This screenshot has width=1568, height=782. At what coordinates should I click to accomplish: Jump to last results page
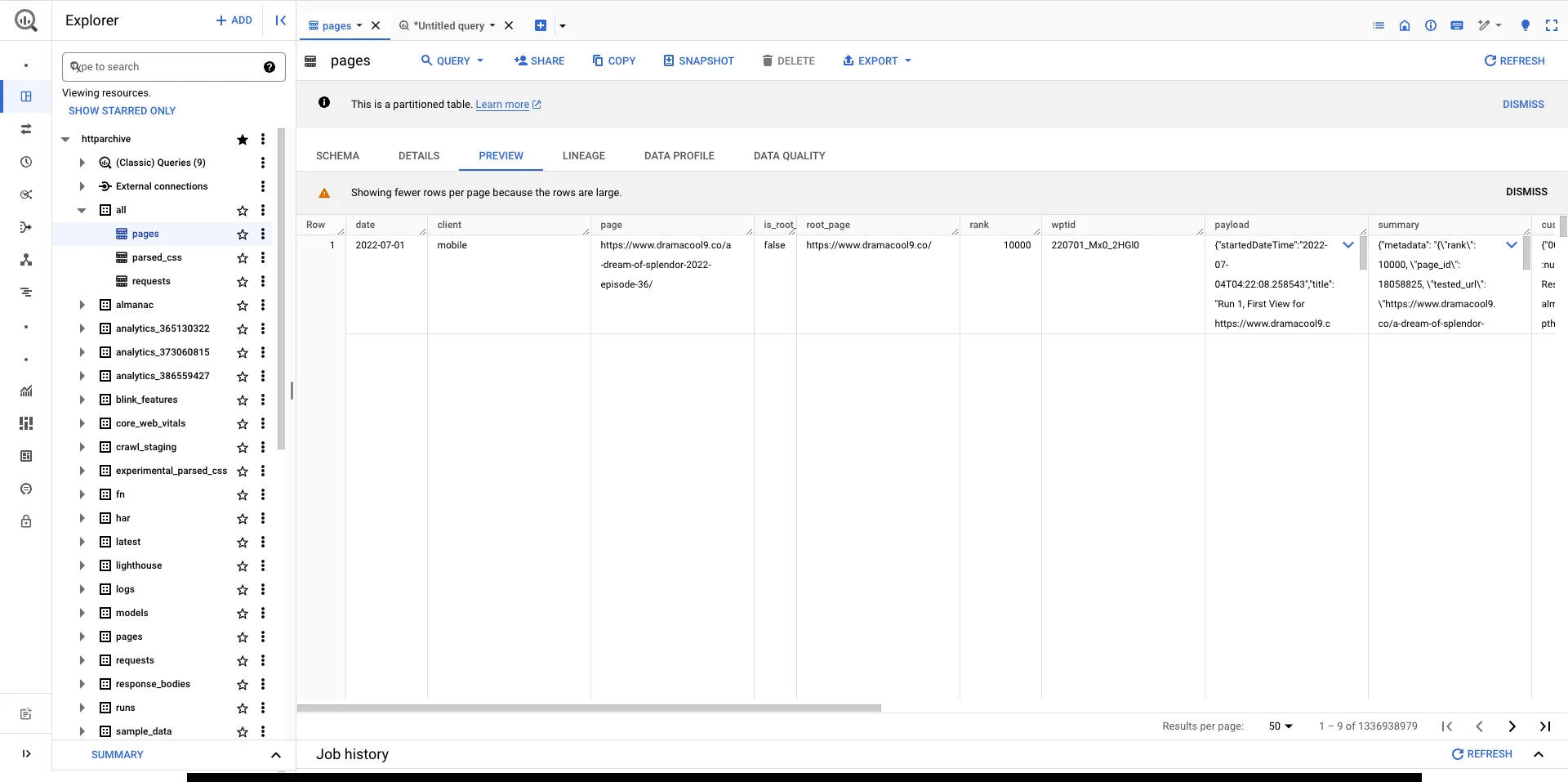click(1544, 726)
